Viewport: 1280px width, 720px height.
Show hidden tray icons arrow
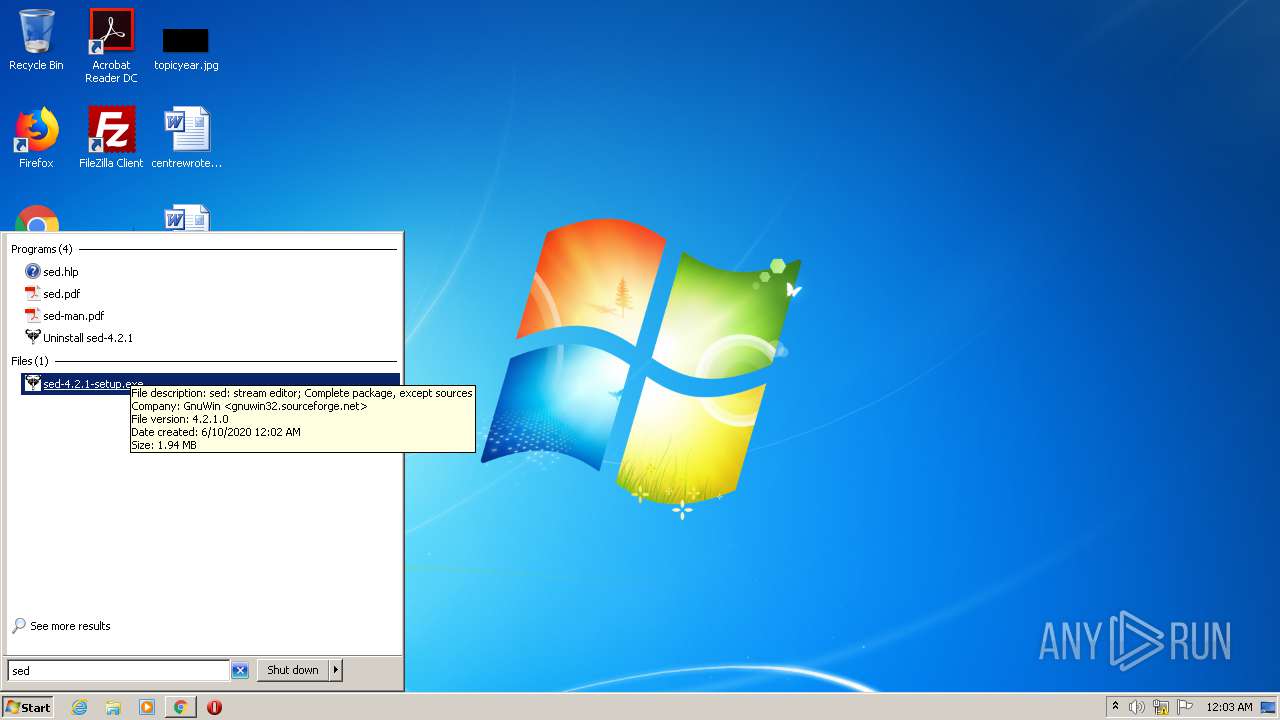click(1116, 707)
